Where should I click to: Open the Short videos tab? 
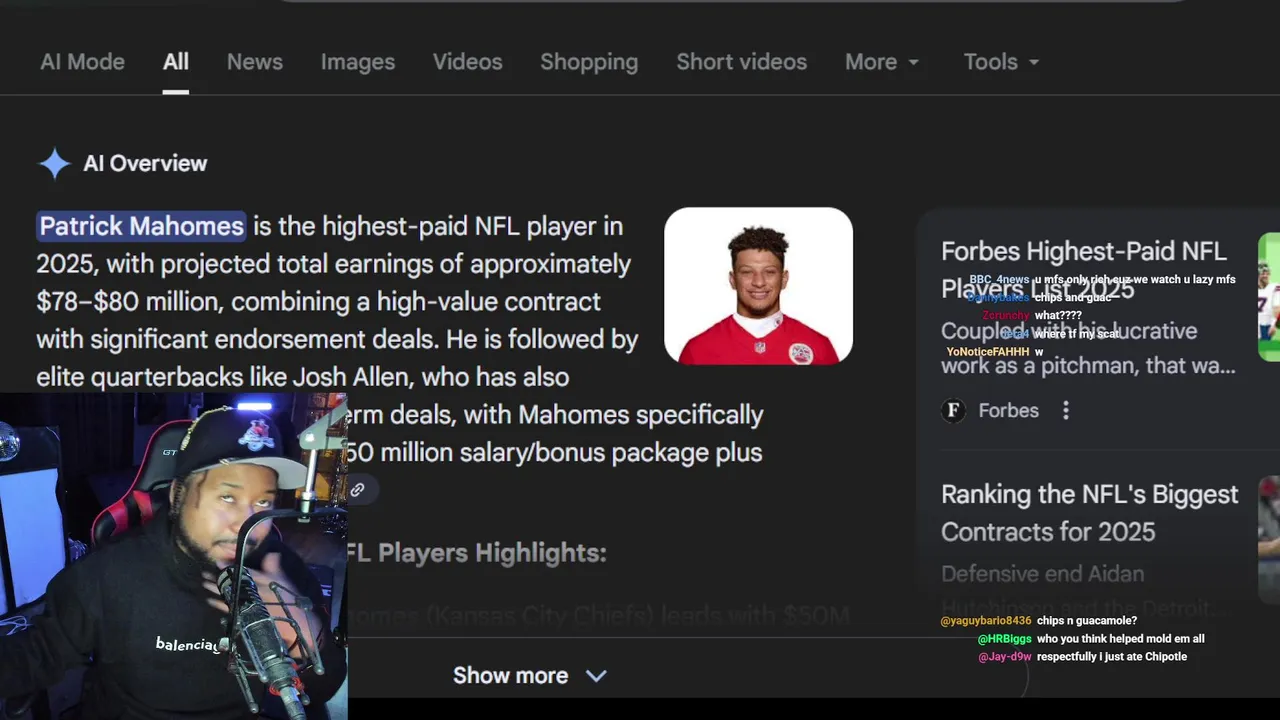[741, 62]
